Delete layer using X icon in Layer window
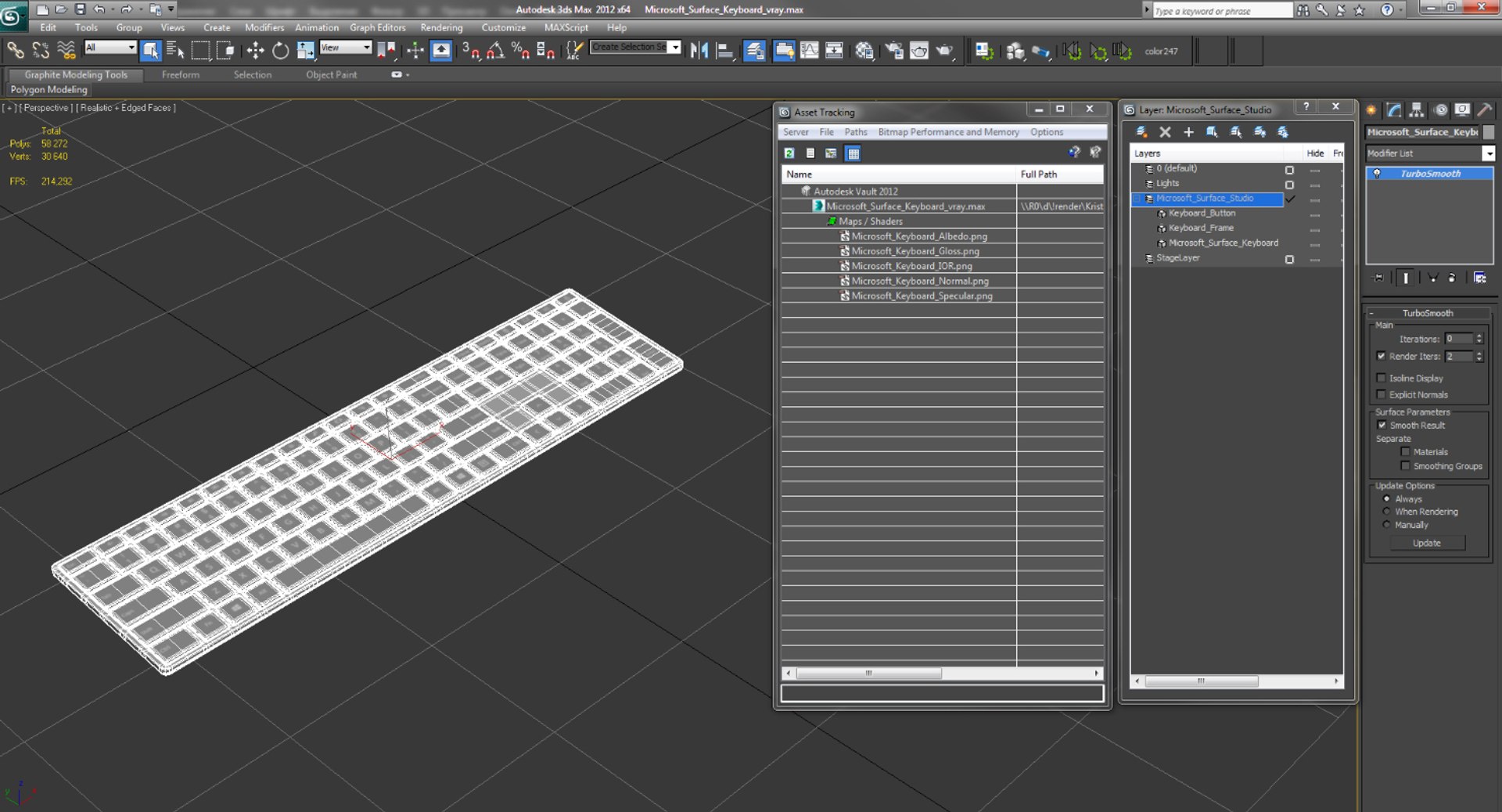Screen dimensions: 1502x812 (1165, 132)
